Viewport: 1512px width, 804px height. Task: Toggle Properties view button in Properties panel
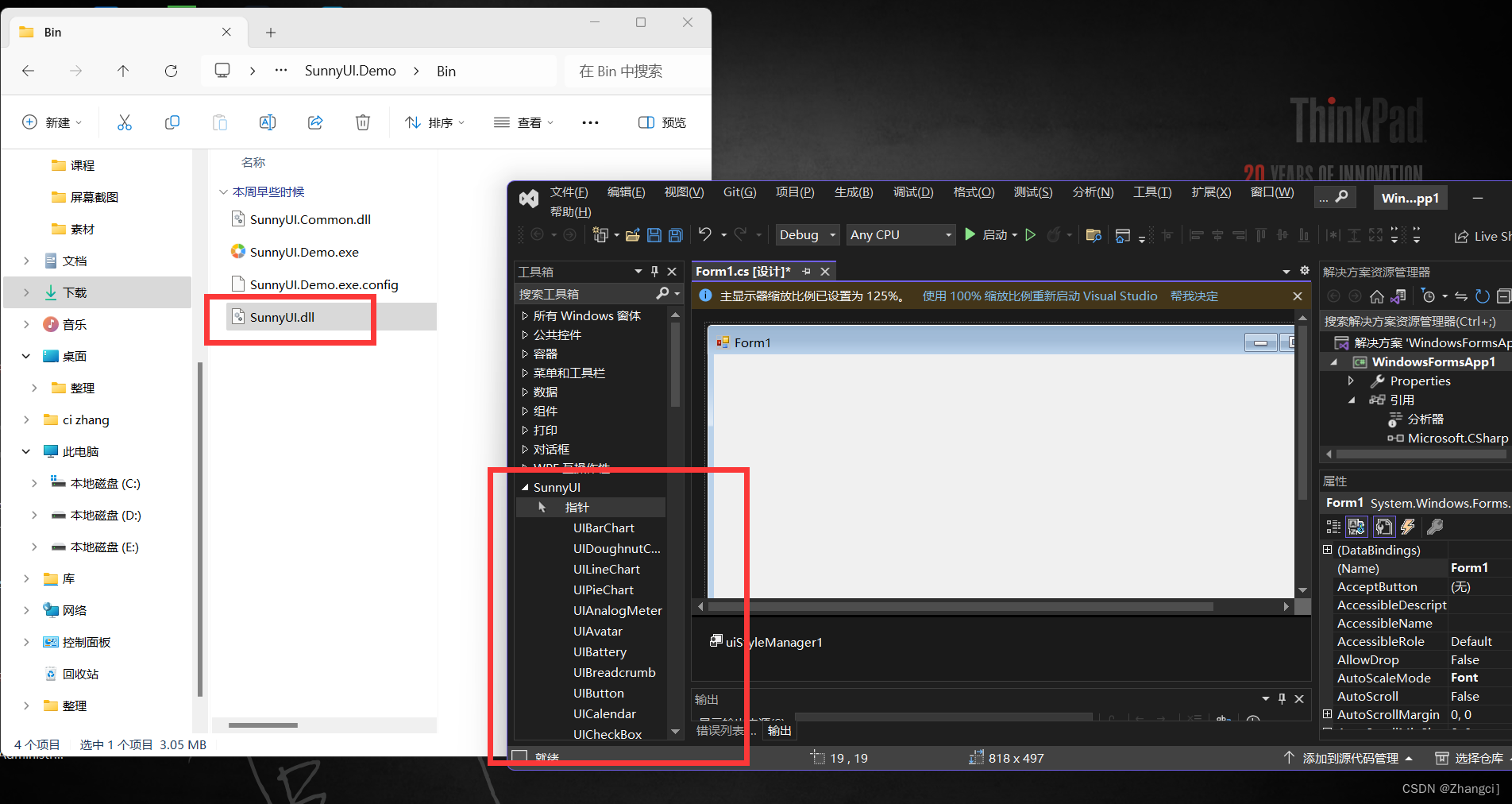tap(1383, 527)
